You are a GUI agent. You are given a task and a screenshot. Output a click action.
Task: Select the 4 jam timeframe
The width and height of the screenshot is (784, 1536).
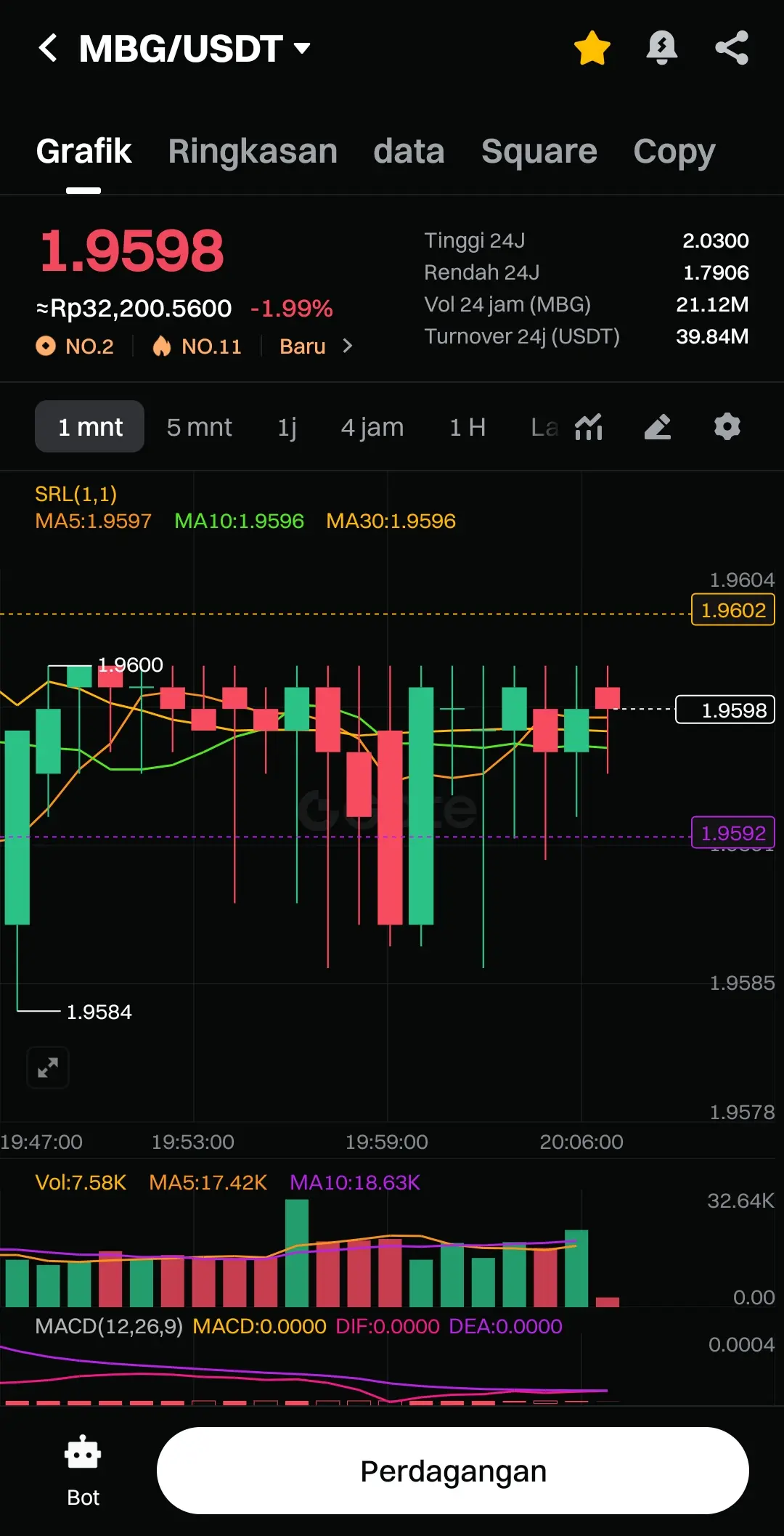[x=372, y=427]
